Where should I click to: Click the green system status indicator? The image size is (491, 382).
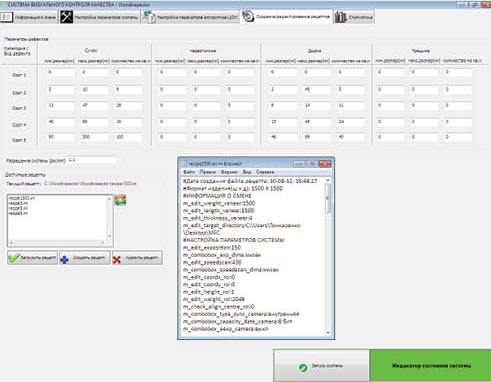(430, 366)
